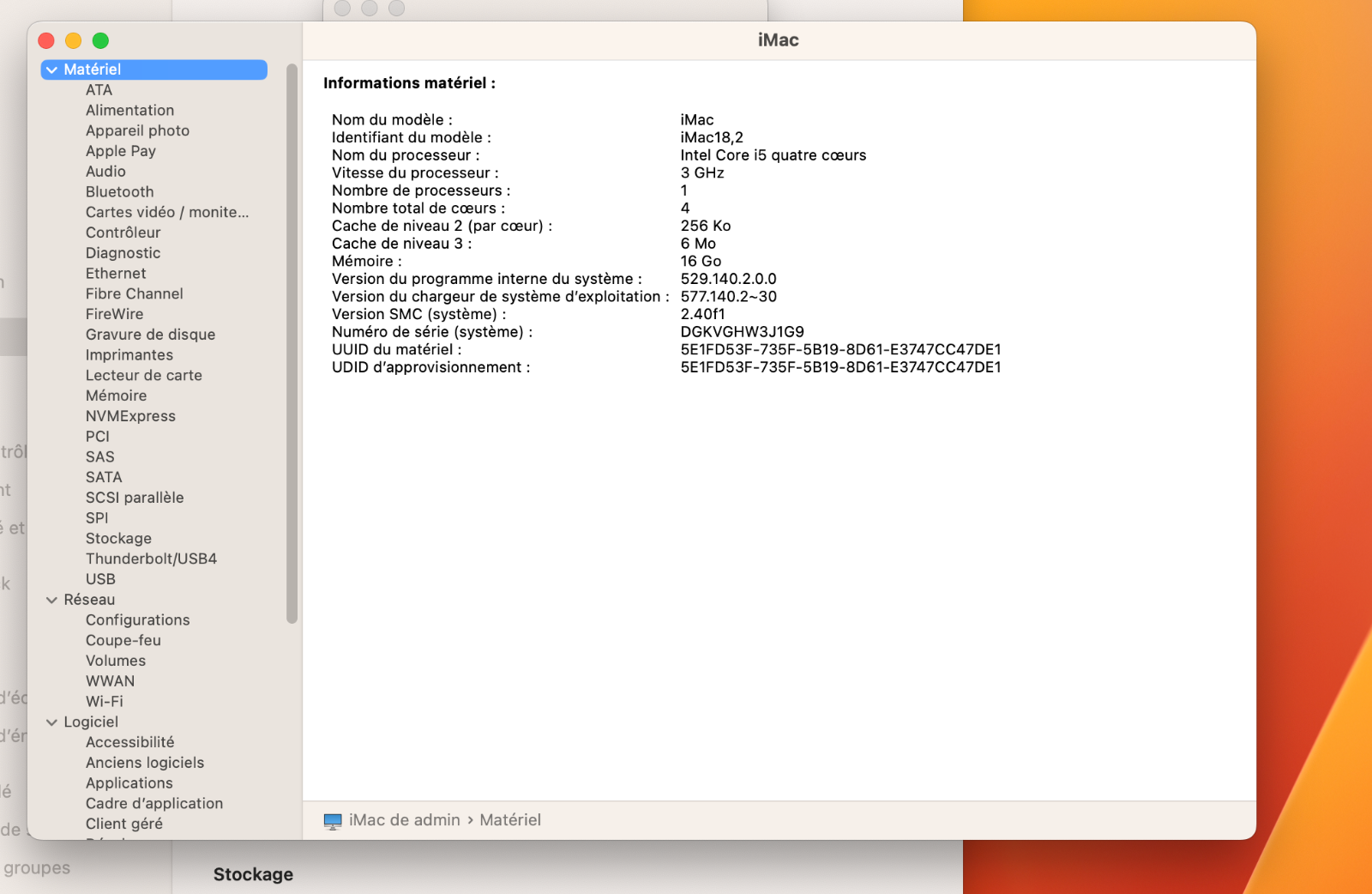Click the Informations matériel heading
The width and height of the screenshot is (1372, 894).
tap(409, 83)
